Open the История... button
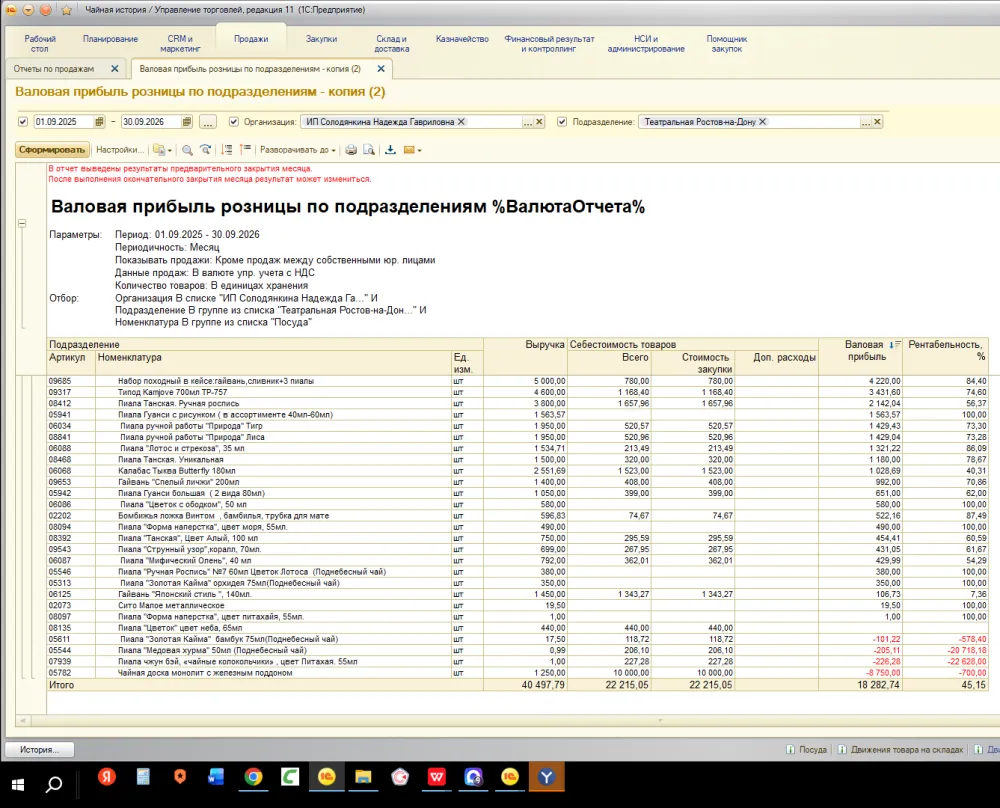The height and width of the screenshot is (808, 1000). [x=40, y=749]
